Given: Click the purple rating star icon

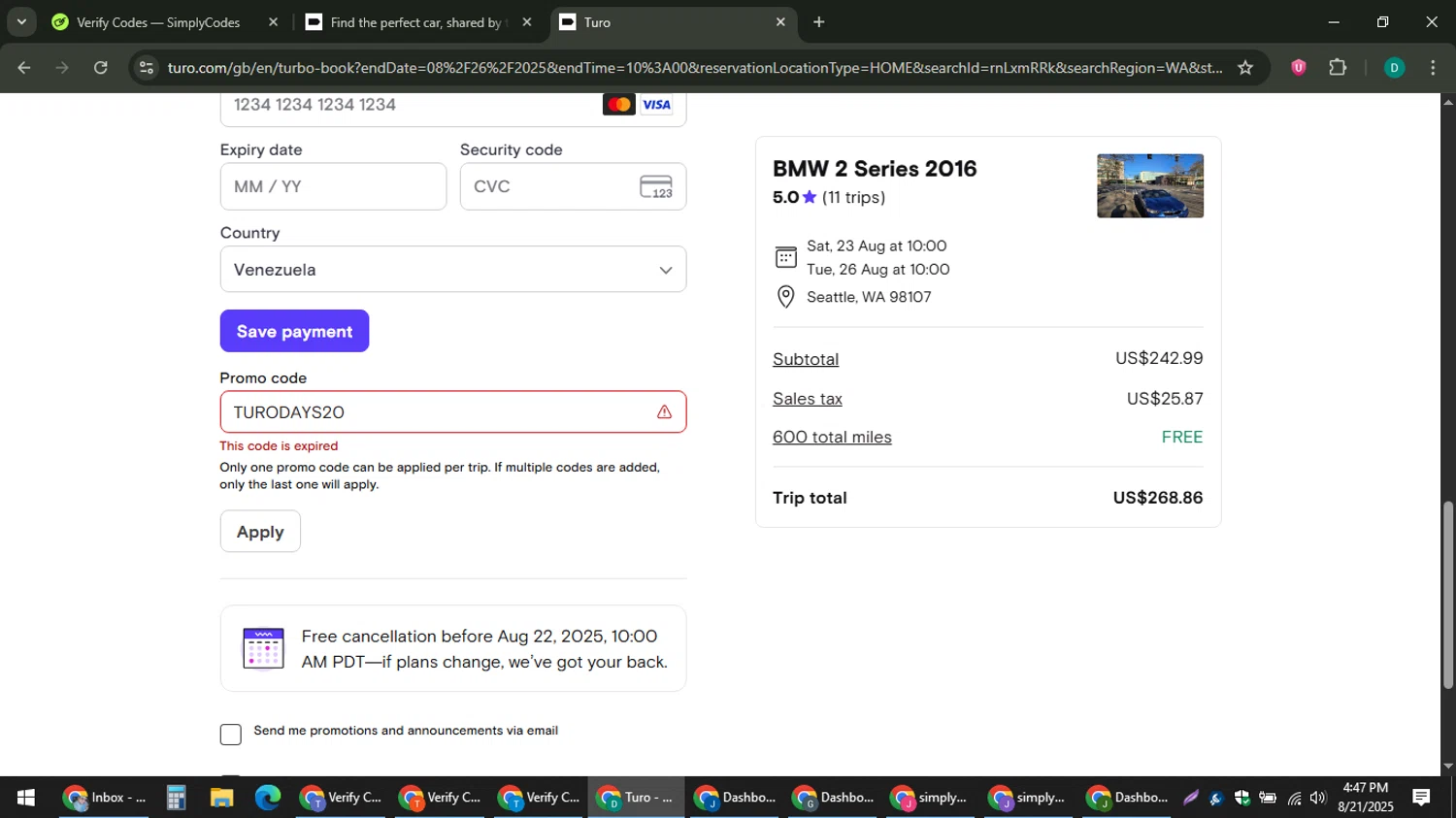Looking at the screenshot, I should pos(810,197).
